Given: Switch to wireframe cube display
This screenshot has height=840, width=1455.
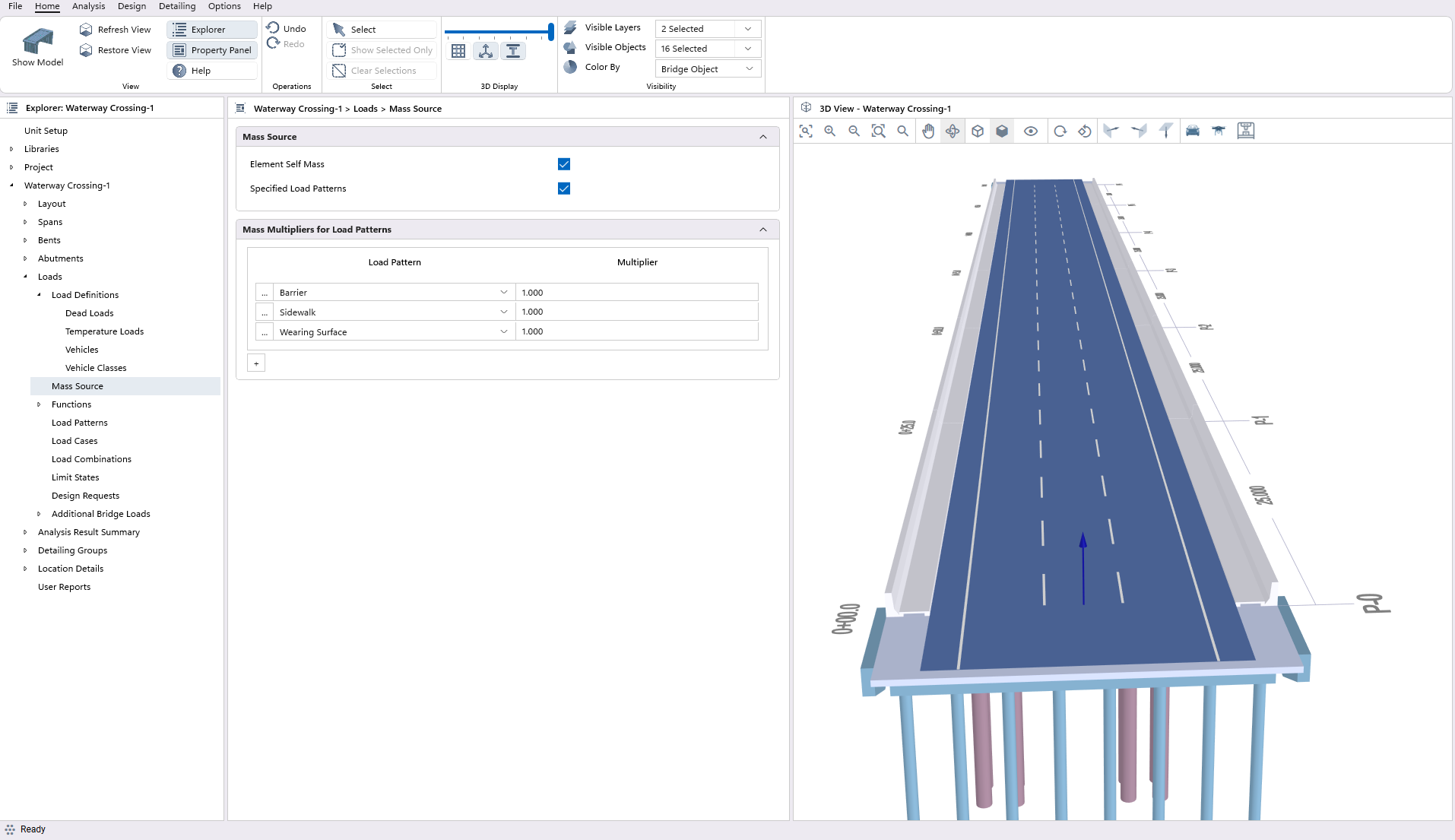Looking at the screenshot, I should [978, 131].
